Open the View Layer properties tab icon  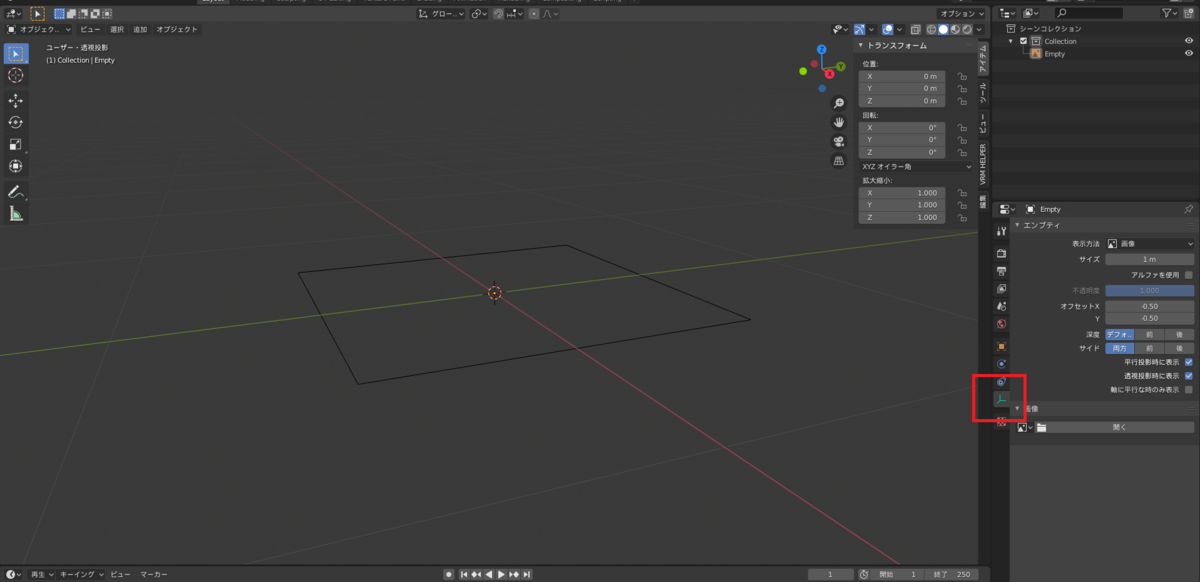[x=1001, y=289]
